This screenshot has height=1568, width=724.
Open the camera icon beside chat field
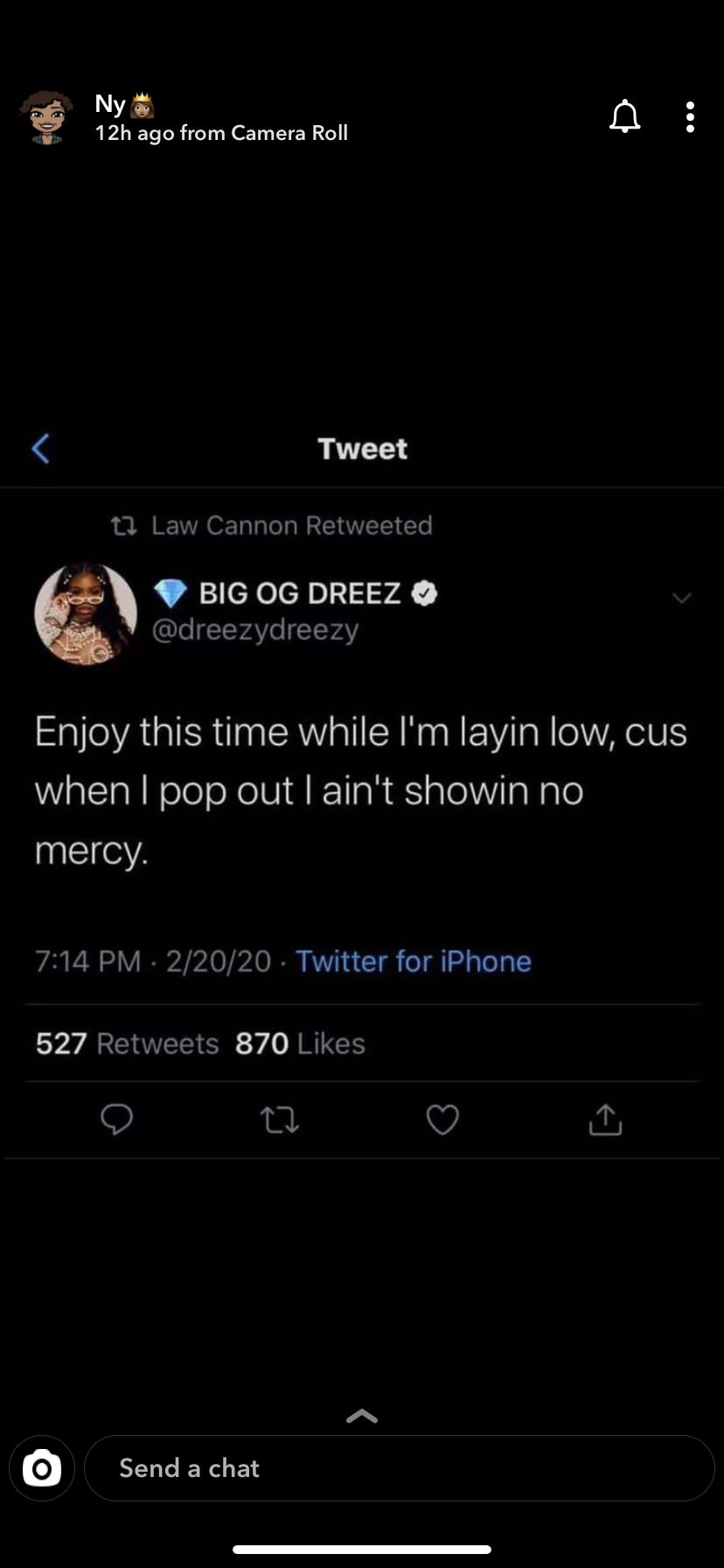42,1468
